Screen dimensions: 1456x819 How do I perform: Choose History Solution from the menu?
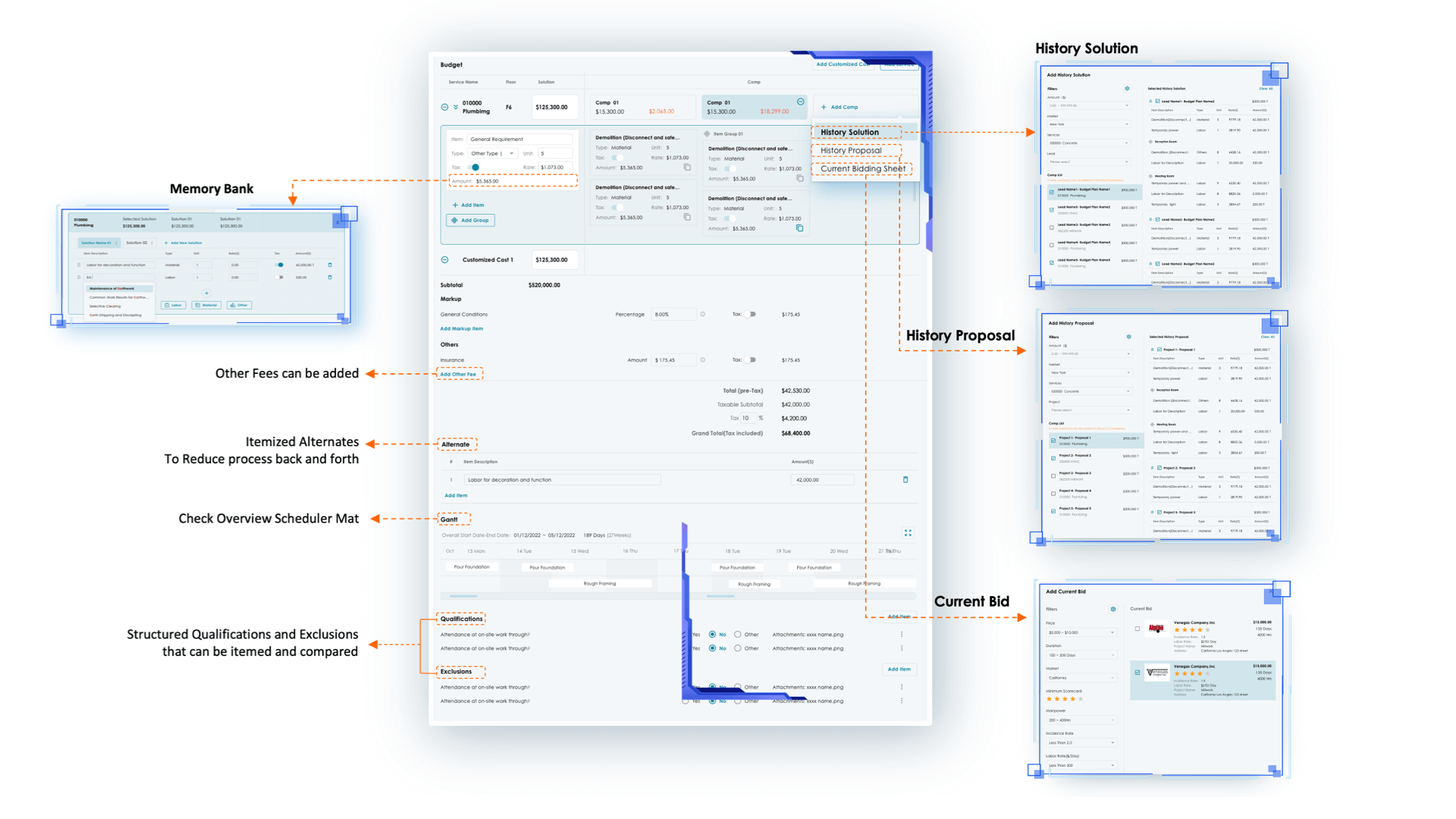click(x=849, y=132)
